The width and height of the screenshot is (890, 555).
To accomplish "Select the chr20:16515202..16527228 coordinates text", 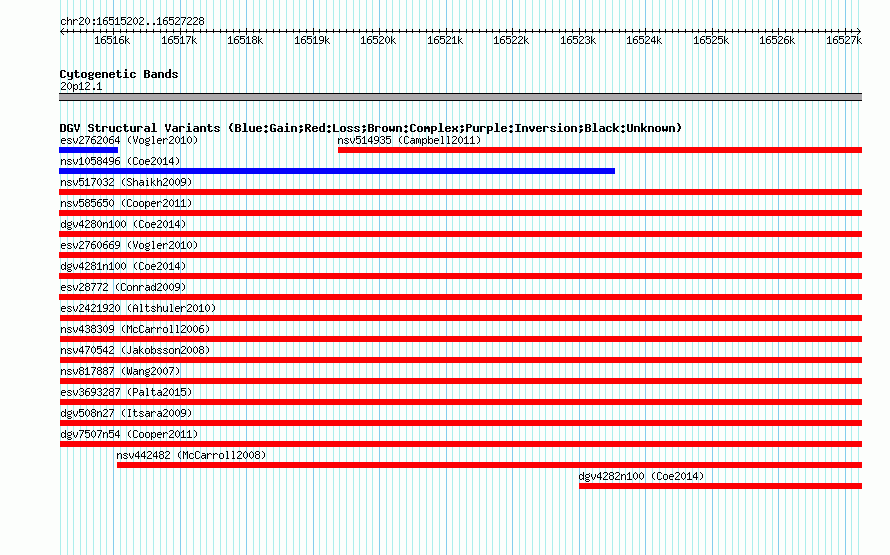I will 132,21.
